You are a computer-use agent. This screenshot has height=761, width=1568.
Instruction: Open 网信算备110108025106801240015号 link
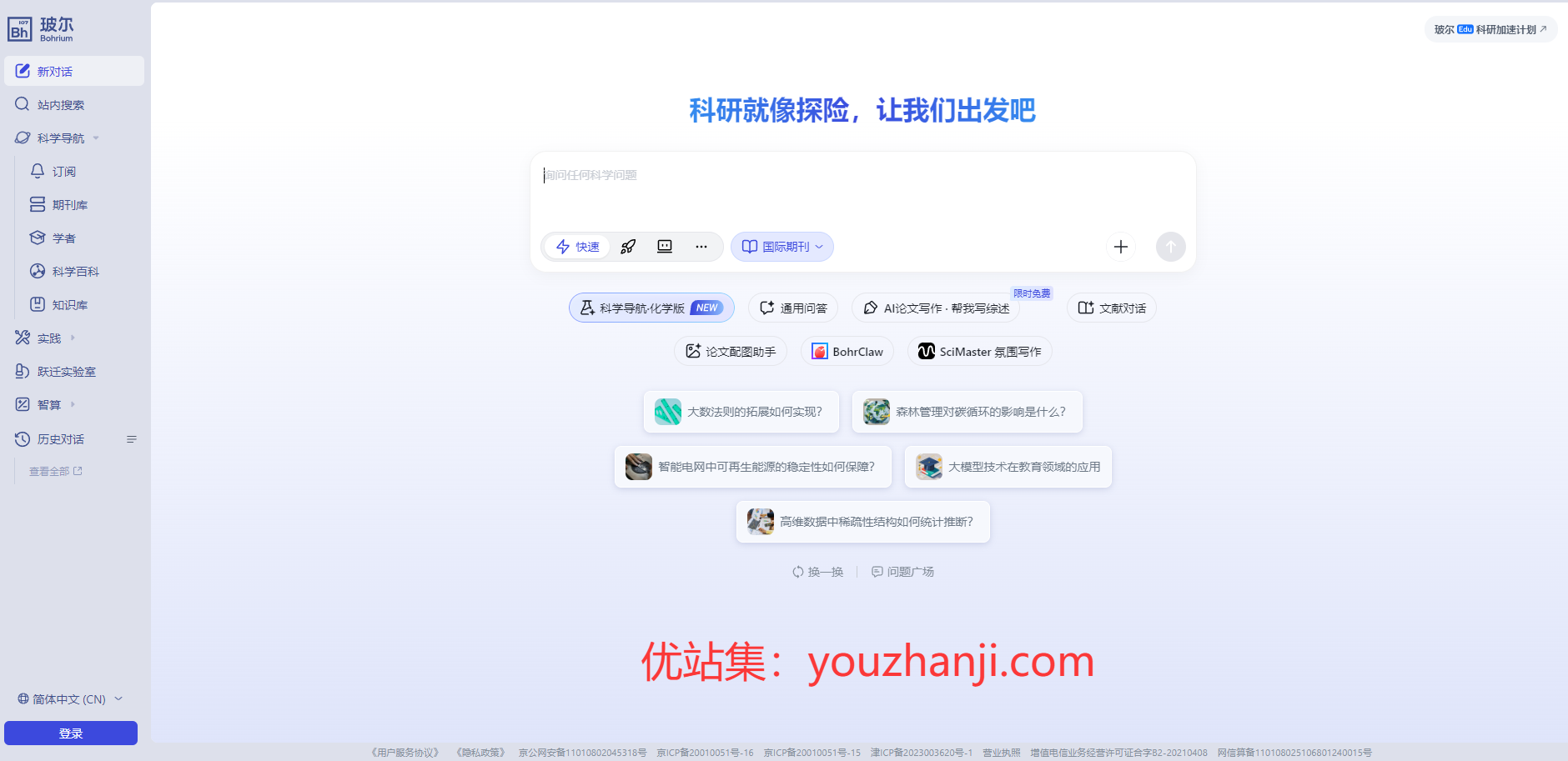[1294, 753]
